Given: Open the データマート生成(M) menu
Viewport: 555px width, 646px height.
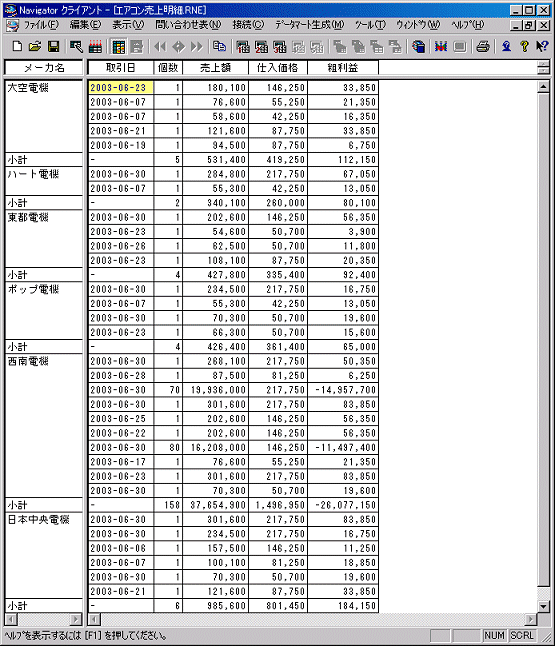Looking at the screenshot, I should point(309,25).
